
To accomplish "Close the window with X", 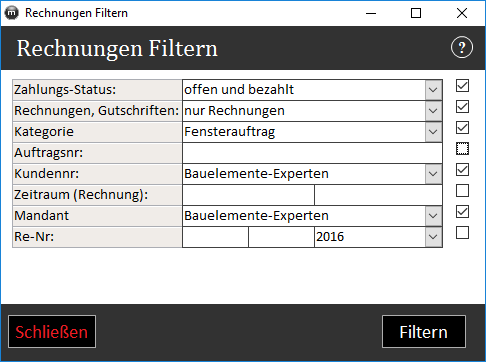I will [462, 13].
